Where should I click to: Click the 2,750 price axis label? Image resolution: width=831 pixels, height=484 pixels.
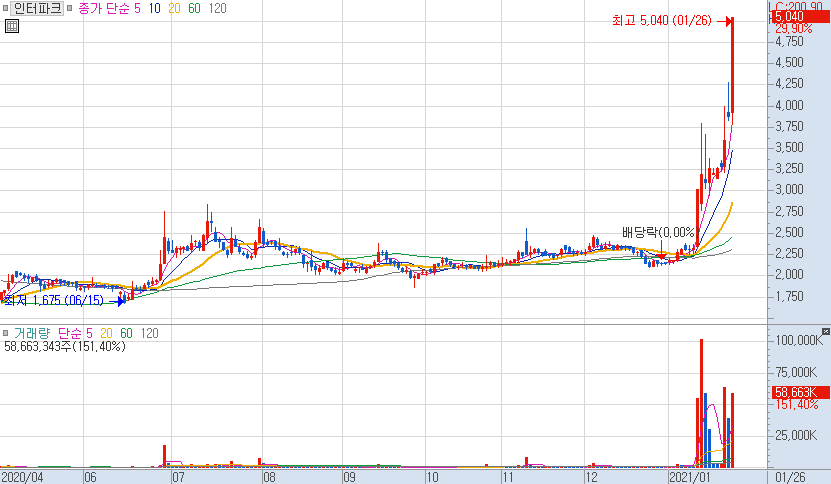click(790, 211)
